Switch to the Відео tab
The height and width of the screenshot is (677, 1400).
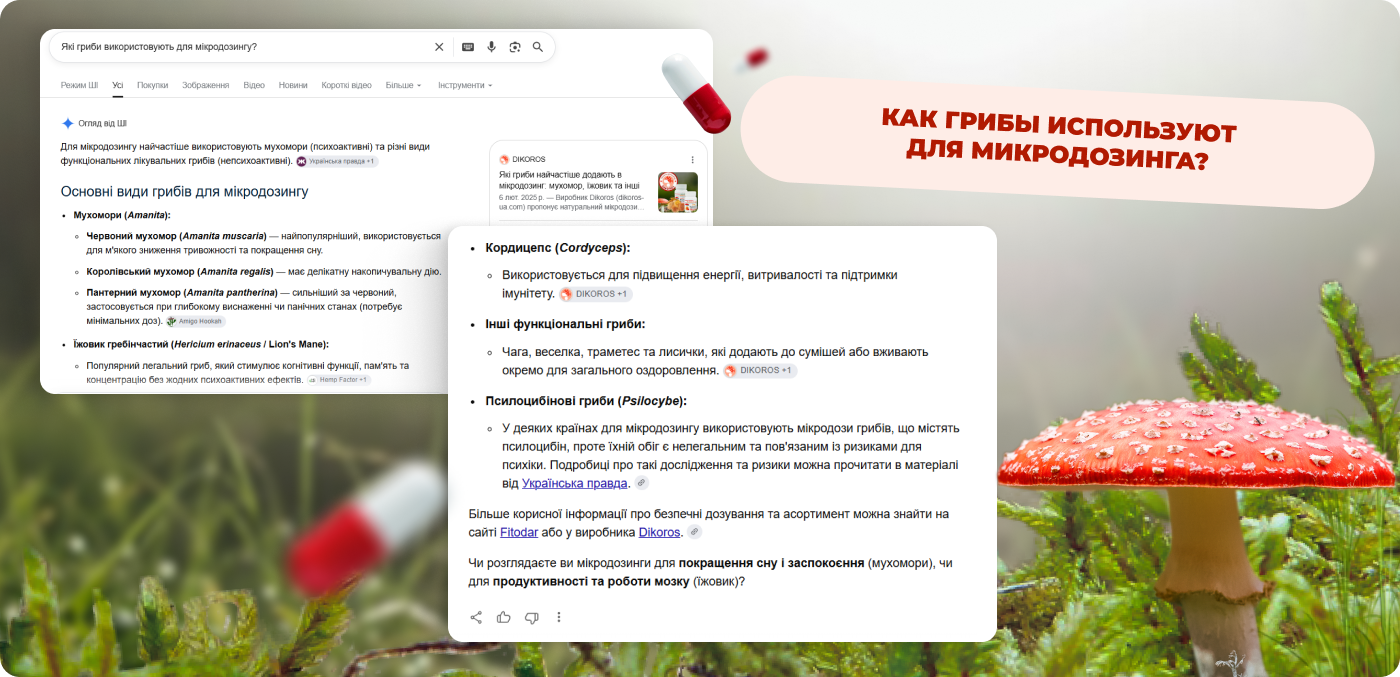coord(254,85)
